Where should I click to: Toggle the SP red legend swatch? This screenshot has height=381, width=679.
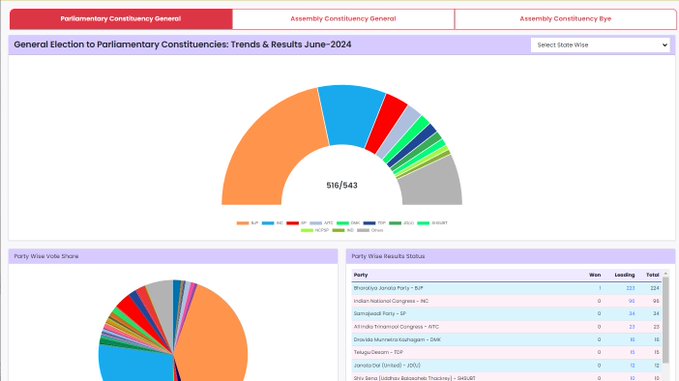[x=292, y=223]
